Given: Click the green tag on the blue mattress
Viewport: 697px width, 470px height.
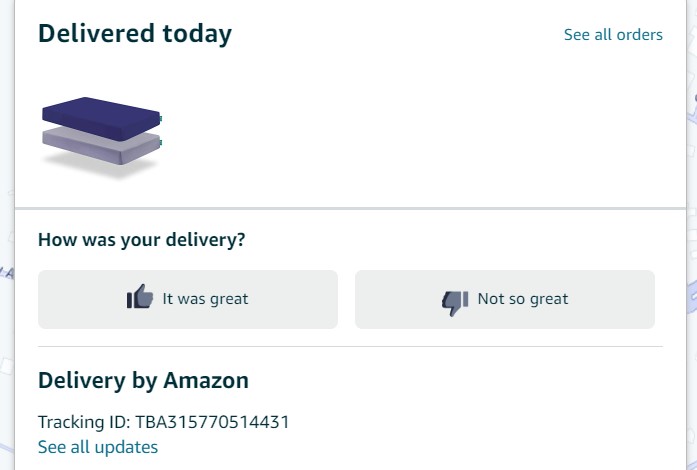Looking at the screenshot, I should (x=160, y=119).
